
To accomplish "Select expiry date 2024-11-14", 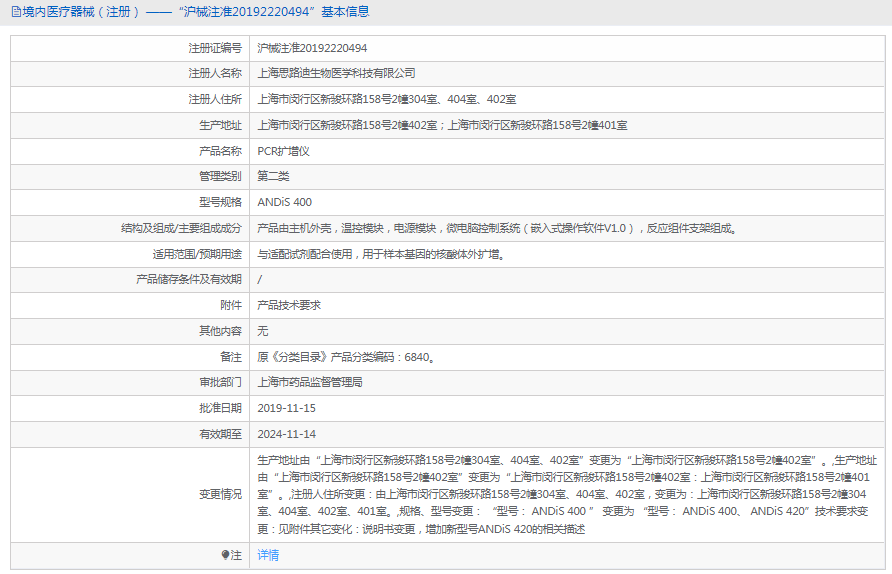I will (286, 434).
